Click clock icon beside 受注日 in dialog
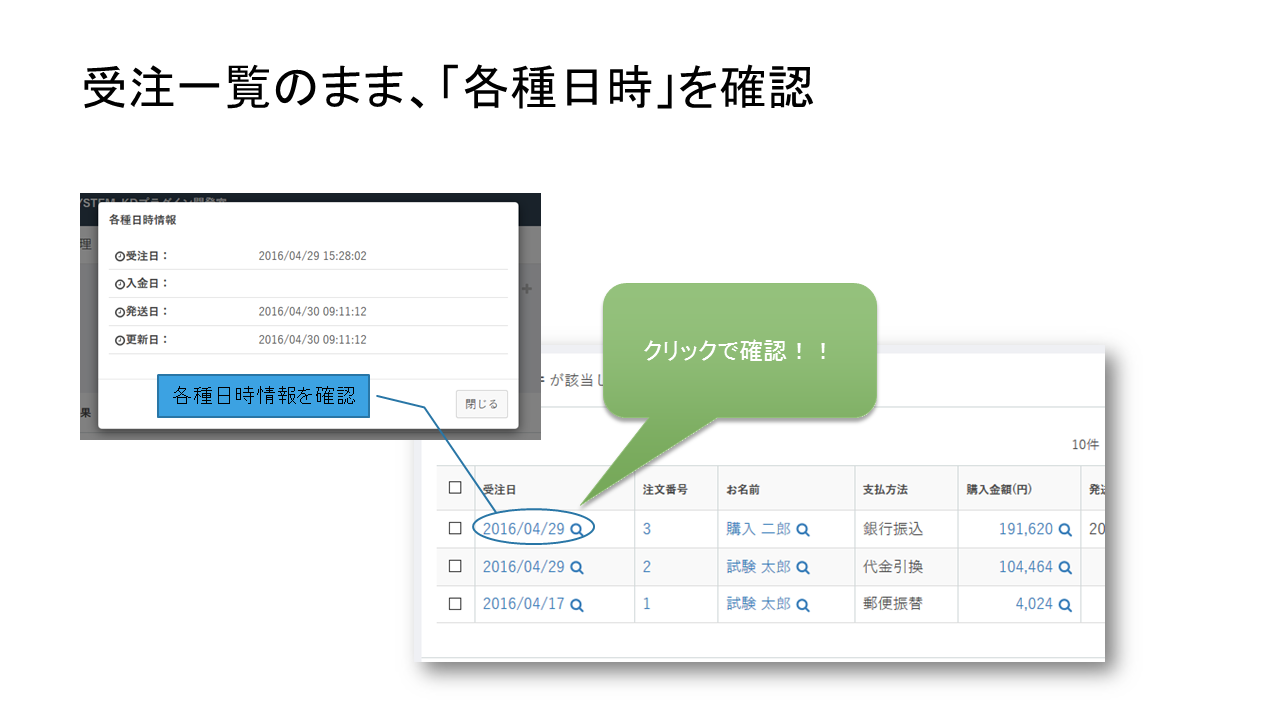The width and height of the screenshot is (1280, 720). (120, 256)
